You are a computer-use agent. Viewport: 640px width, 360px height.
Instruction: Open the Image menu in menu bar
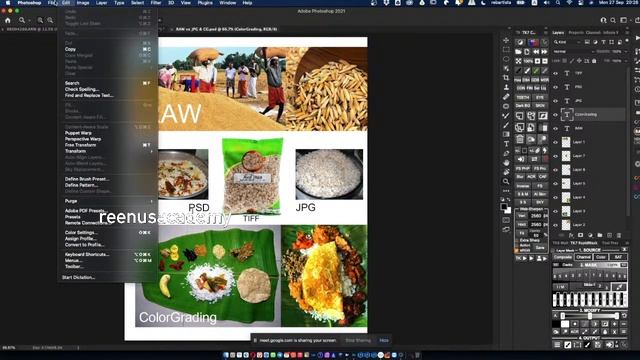83,3
